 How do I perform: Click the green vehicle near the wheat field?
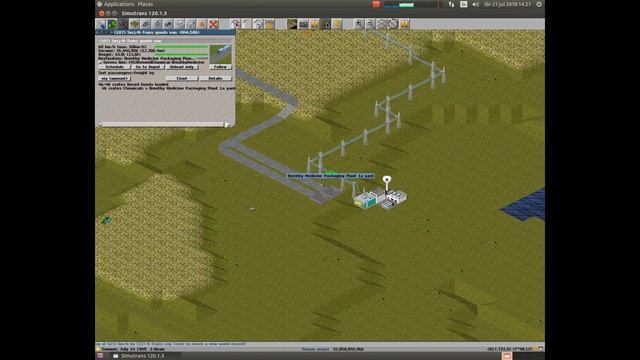click(107, 220)
